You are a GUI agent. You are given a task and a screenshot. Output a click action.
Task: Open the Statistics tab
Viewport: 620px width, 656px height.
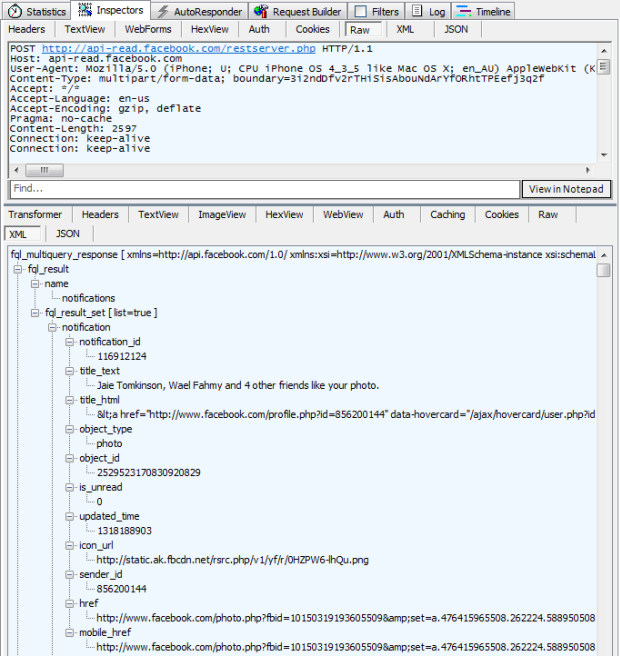[x=37, y=11]
